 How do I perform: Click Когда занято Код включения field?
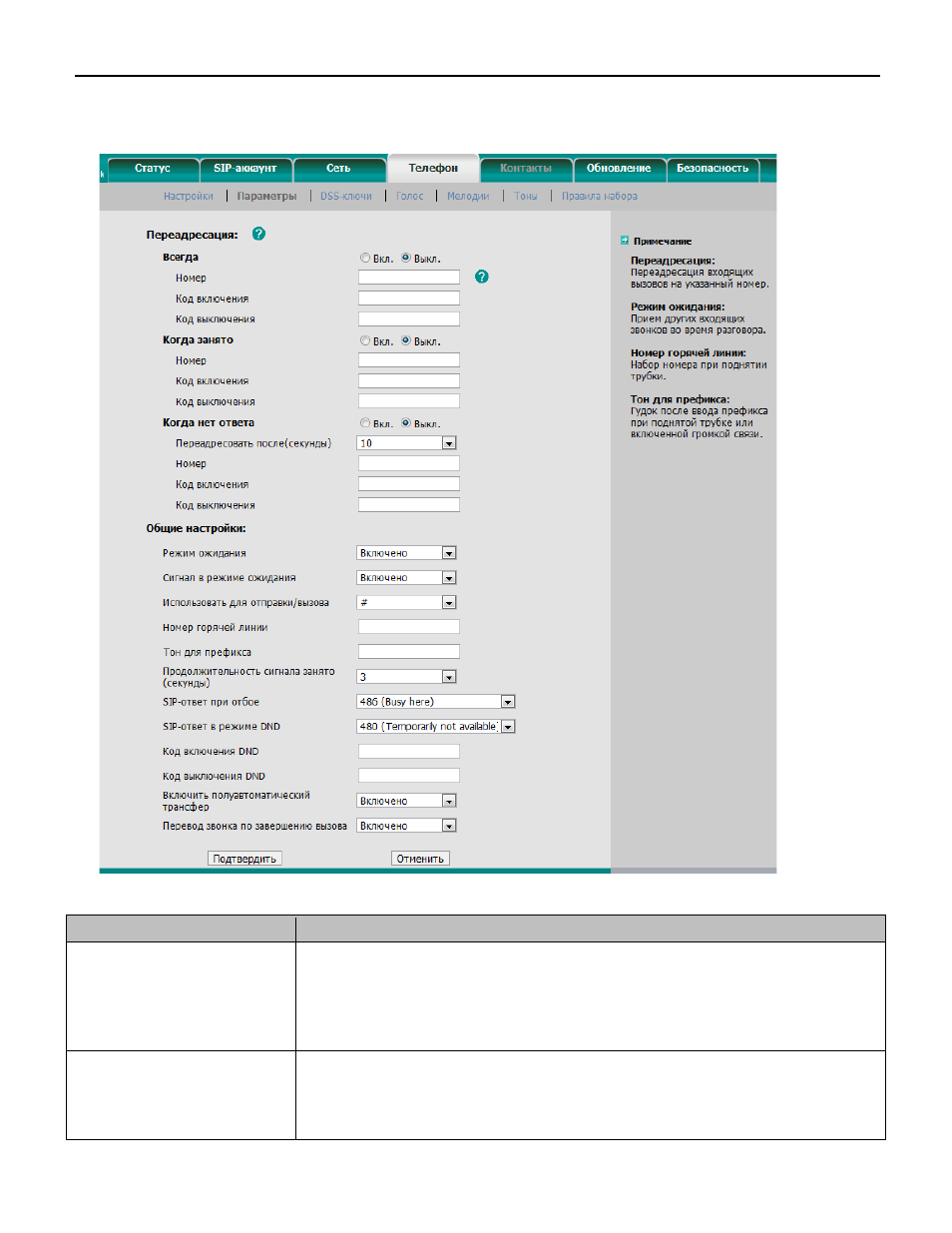pyautogui.click(x=409, y=381)
